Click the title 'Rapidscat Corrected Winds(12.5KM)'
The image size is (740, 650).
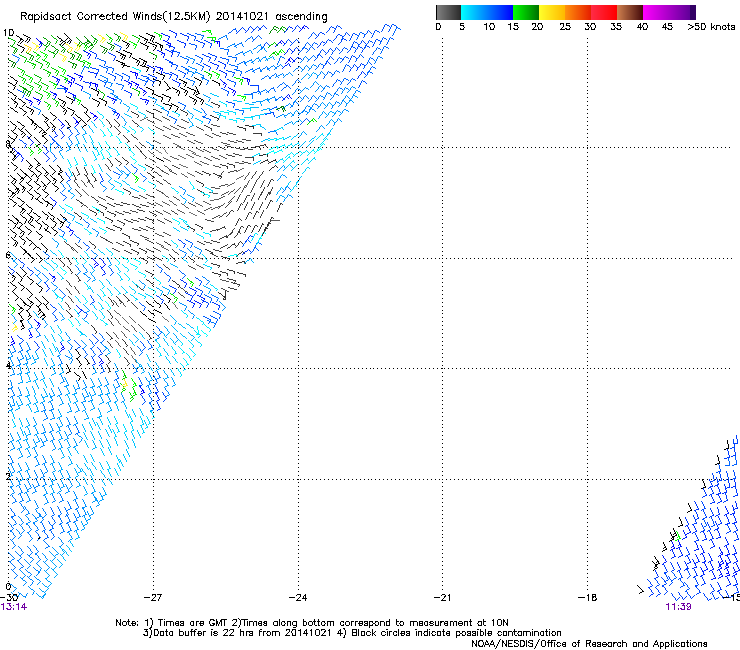pyautogui.click(x=115, y=17)
